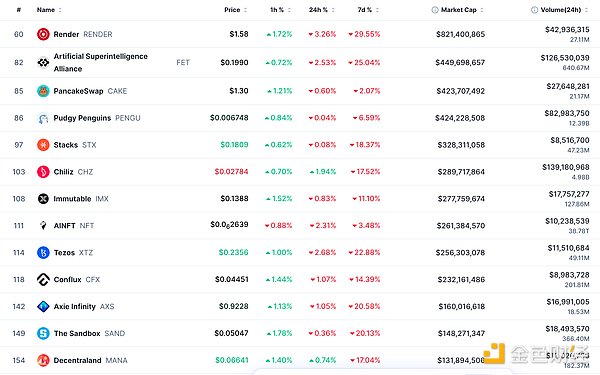
Task: Click Pudgy Penguins price $0.006748
Action: pyautogui.click(x=229, y=118)
